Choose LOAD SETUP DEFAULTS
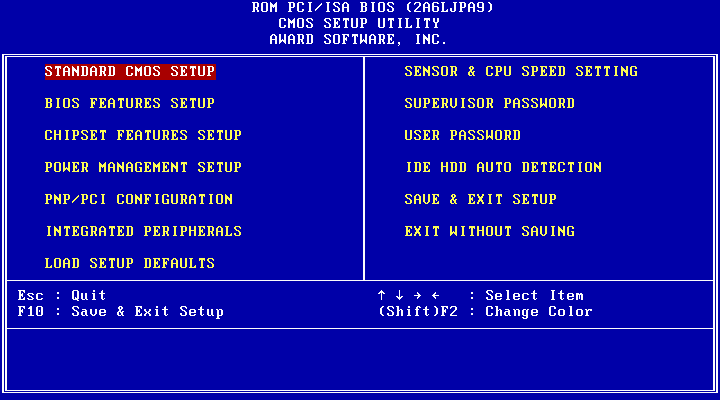This screenshot has height=400, width=720. point(130,263)
